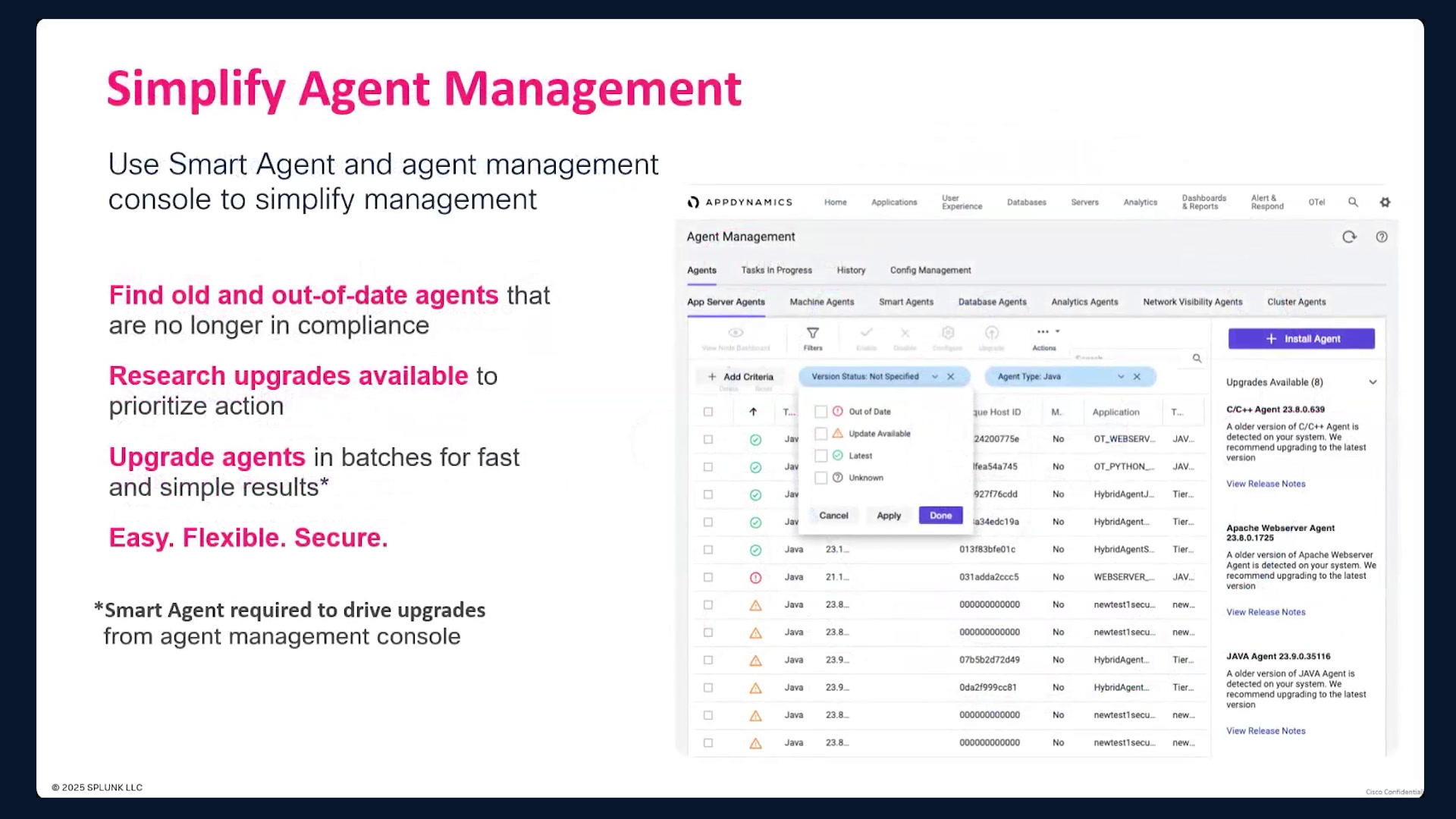Check the Out of Date option
This screenshot has height=819, width=1456.
click(x=821, y=412)
